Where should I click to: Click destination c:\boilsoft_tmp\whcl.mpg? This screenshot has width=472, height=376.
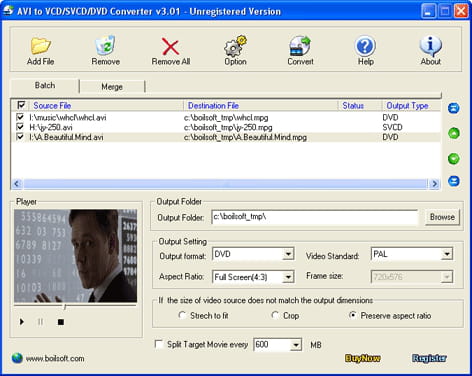tap(226, 117)
